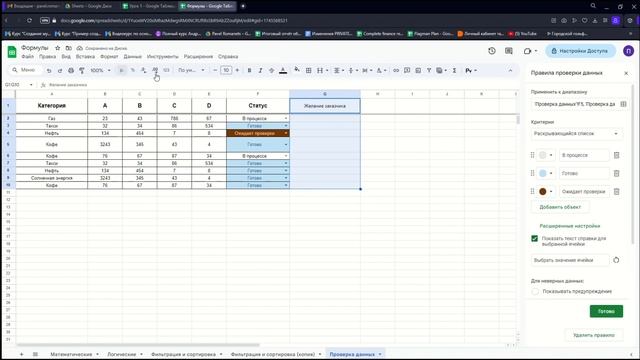Open the Вставка menu
This screenshot has height=360, width=640.
85,57
